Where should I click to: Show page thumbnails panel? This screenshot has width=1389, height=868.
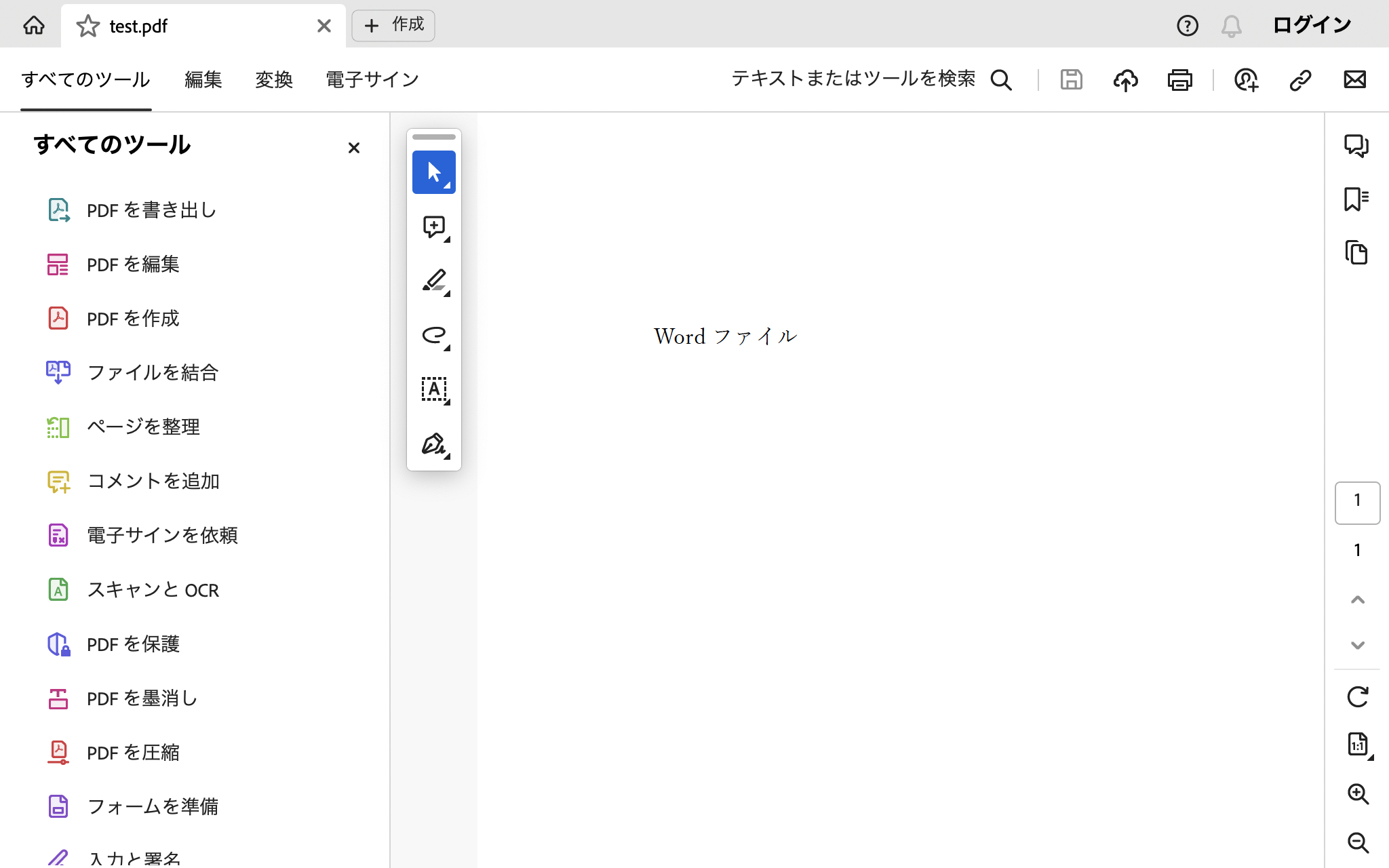click(x=1356, y=253)
